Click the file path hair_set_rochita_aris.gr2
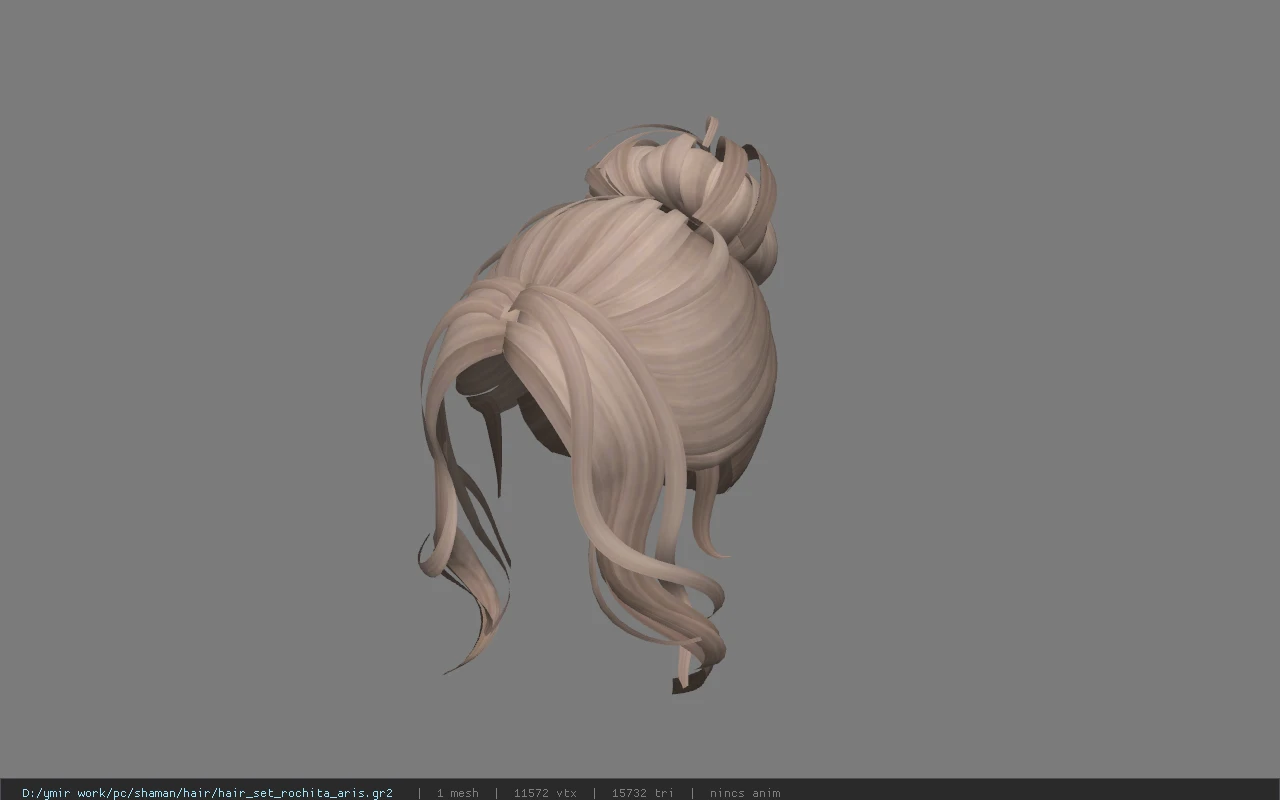 (x=207, y=793)
